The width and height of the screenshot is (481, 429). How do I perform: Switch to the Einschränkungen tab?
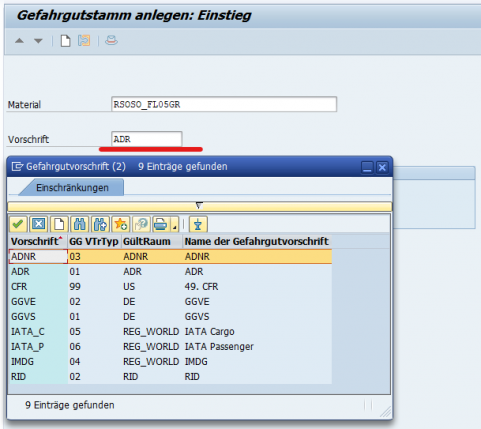[x=72, y=188]
